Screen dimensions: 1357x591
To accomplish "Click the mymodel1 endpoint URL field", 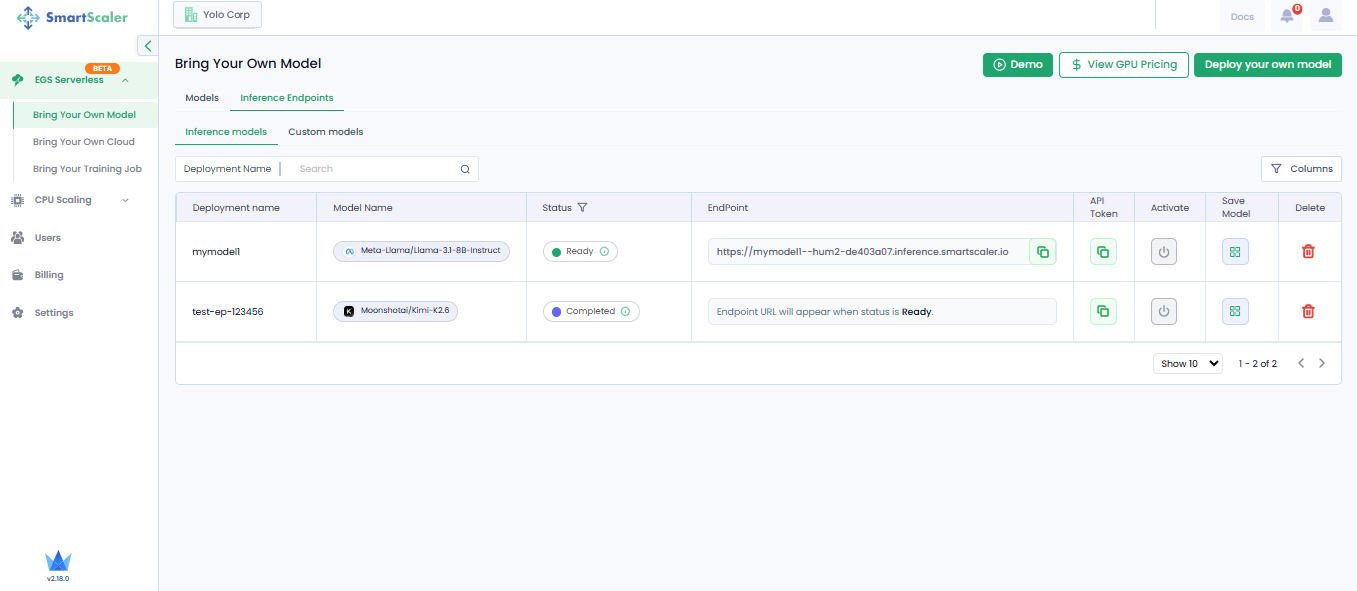I will (x=868, y=252).
